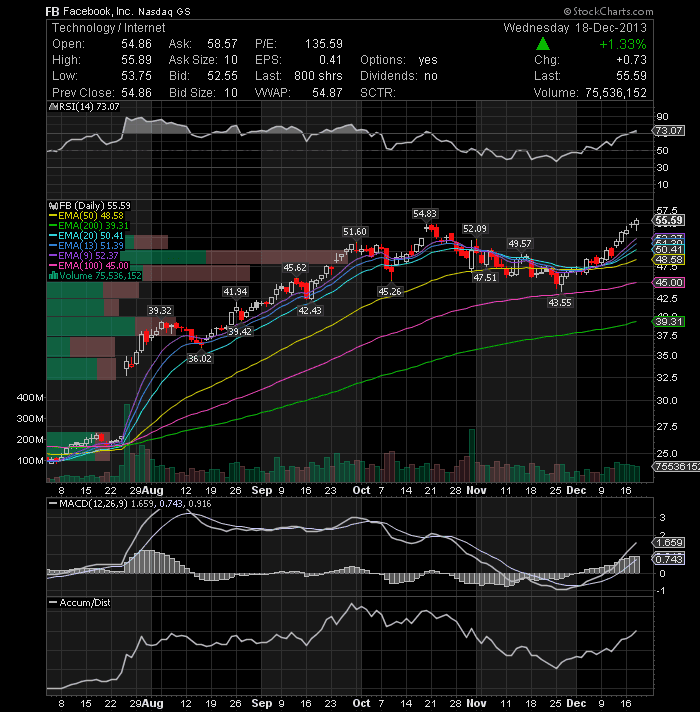Click the Oct label on price chart axis
This screenshot has height=712, width=700.
click(361, 490)
